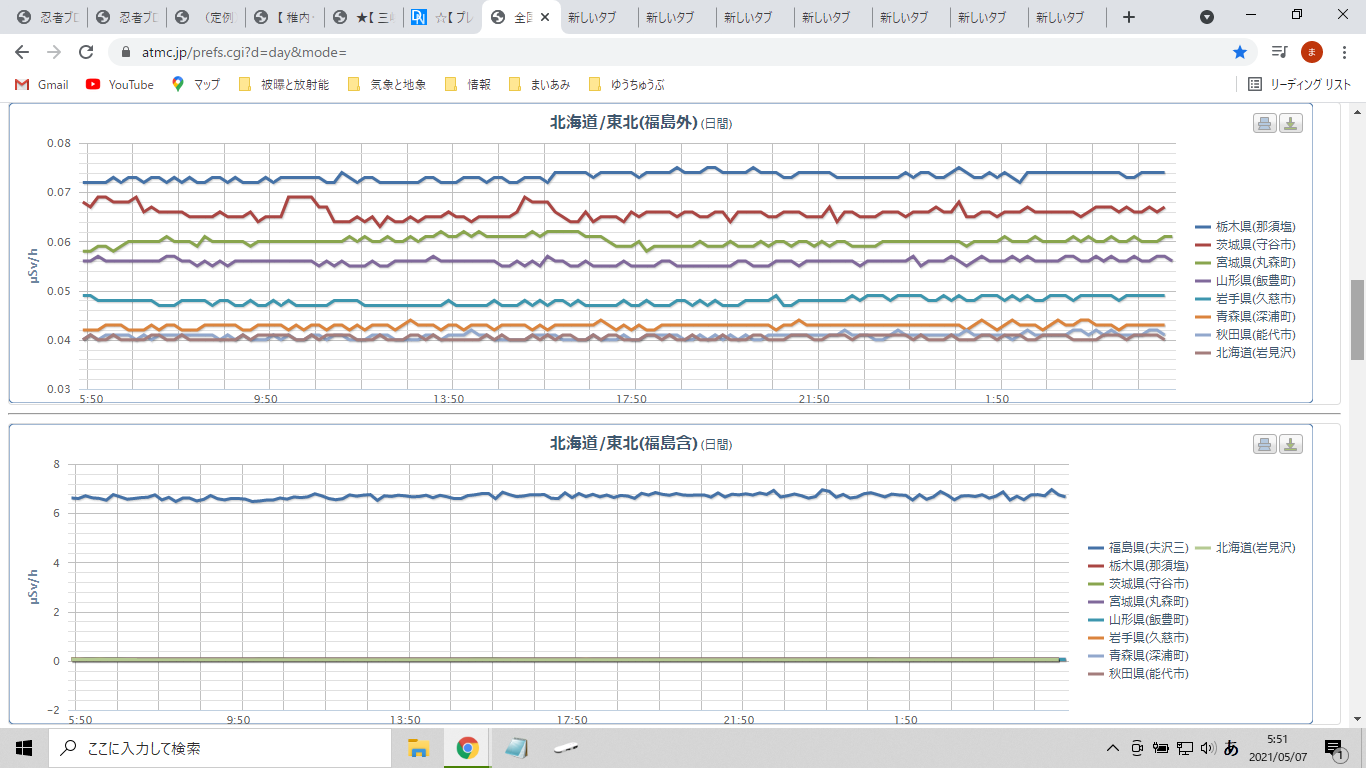
Task: Expand the ゆうちゅうぶ bookmark folder
Action: (626, 85)
